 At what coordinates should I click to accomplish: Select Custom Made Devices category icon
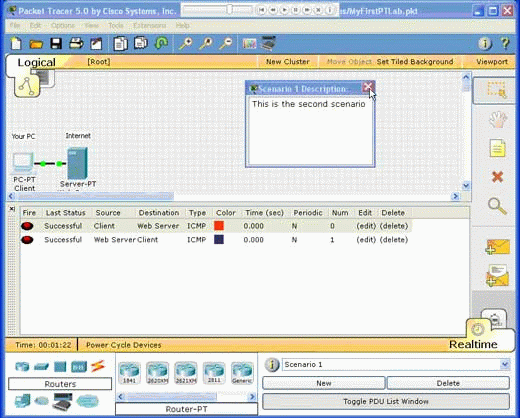pos(62,401)
